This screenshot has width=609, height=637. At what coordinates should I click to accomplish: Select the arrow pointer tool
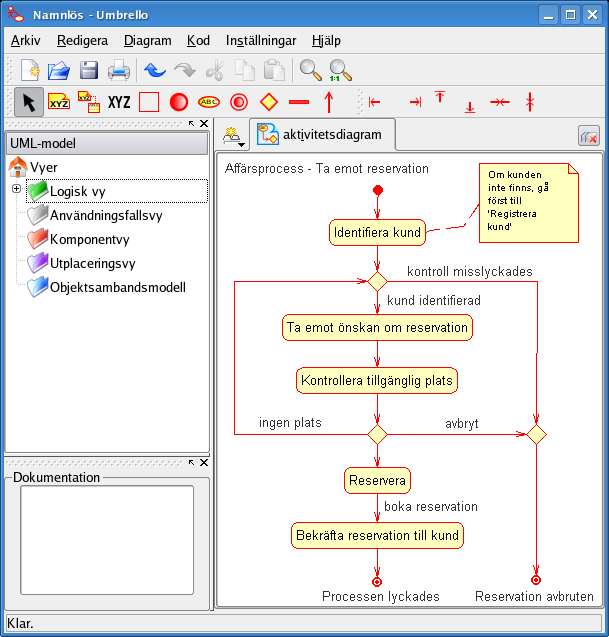(29, 102)
